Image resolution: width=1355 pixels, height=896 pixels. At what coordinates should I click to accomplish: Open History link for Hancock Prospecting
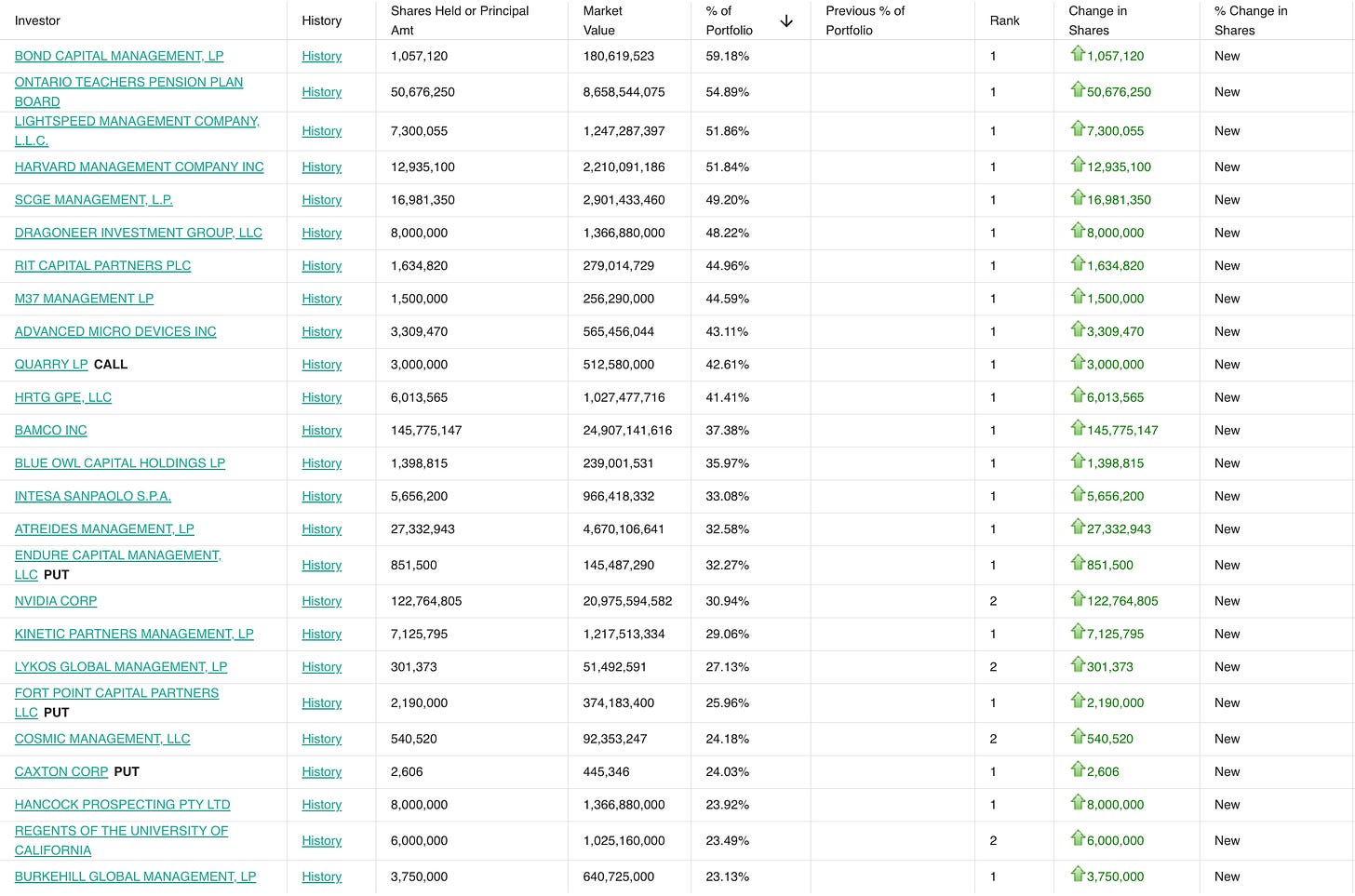[x=322, y=805]
